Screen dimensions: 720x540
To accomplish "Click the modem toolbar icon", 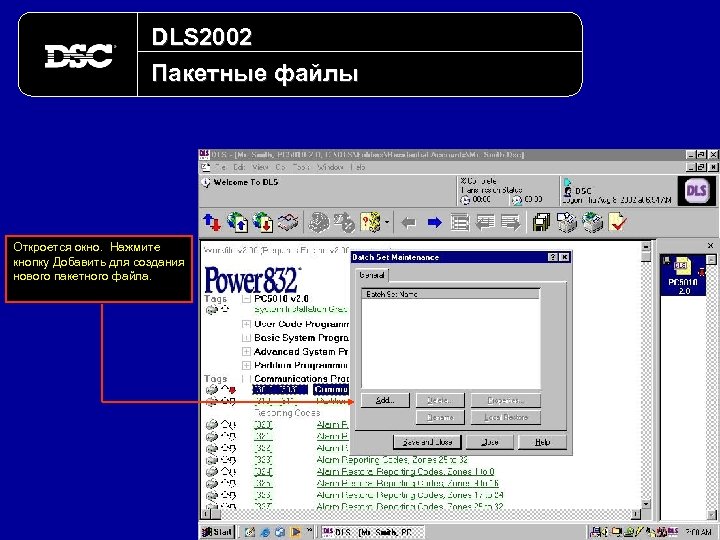I will click(289, 222).
